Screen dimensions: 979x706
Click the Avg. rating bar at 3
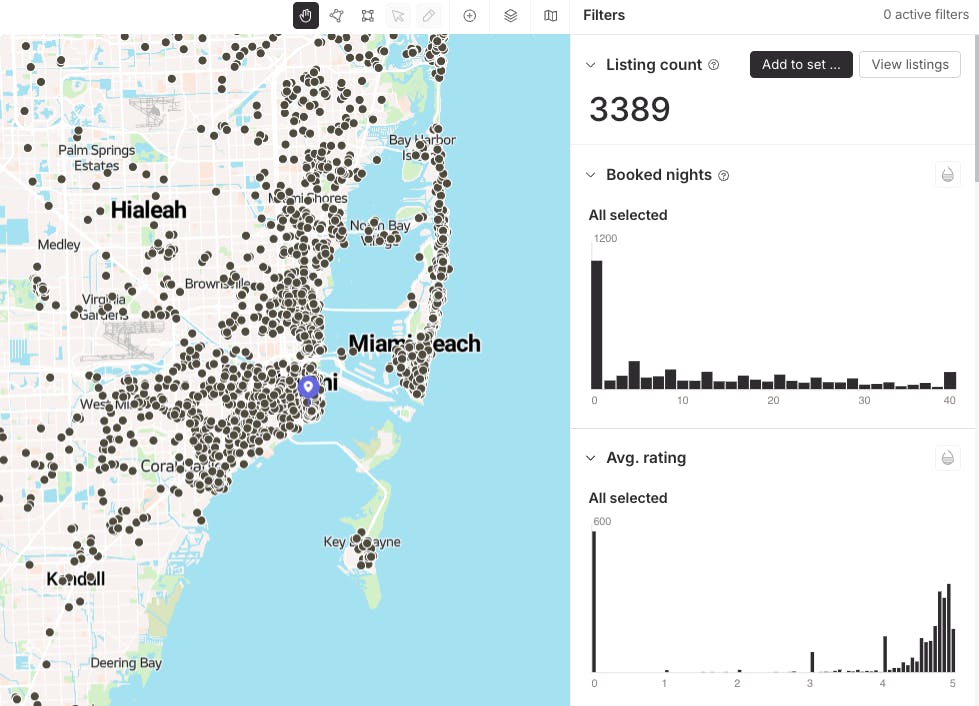812,662
